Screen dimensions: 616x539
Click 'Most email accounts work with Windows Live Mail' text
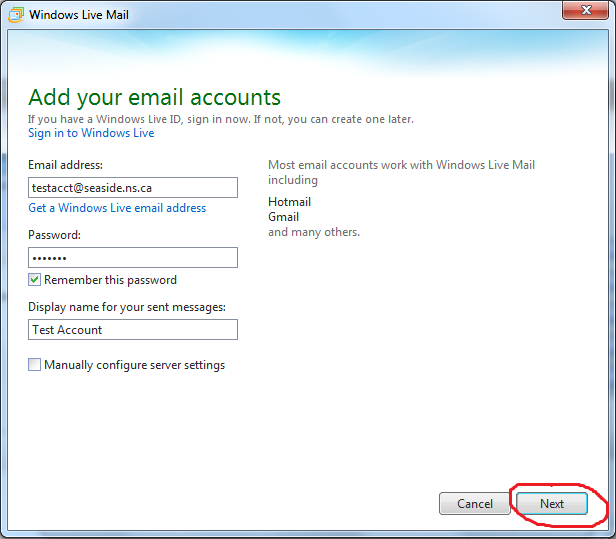[x=401, y=172]
